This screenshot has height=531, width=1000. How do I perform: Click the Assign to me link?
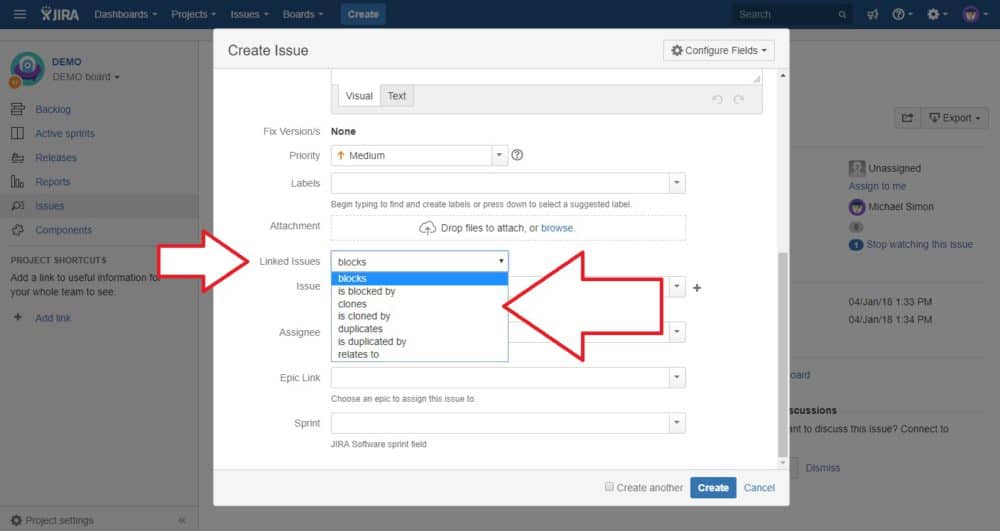tap(877, 186)
